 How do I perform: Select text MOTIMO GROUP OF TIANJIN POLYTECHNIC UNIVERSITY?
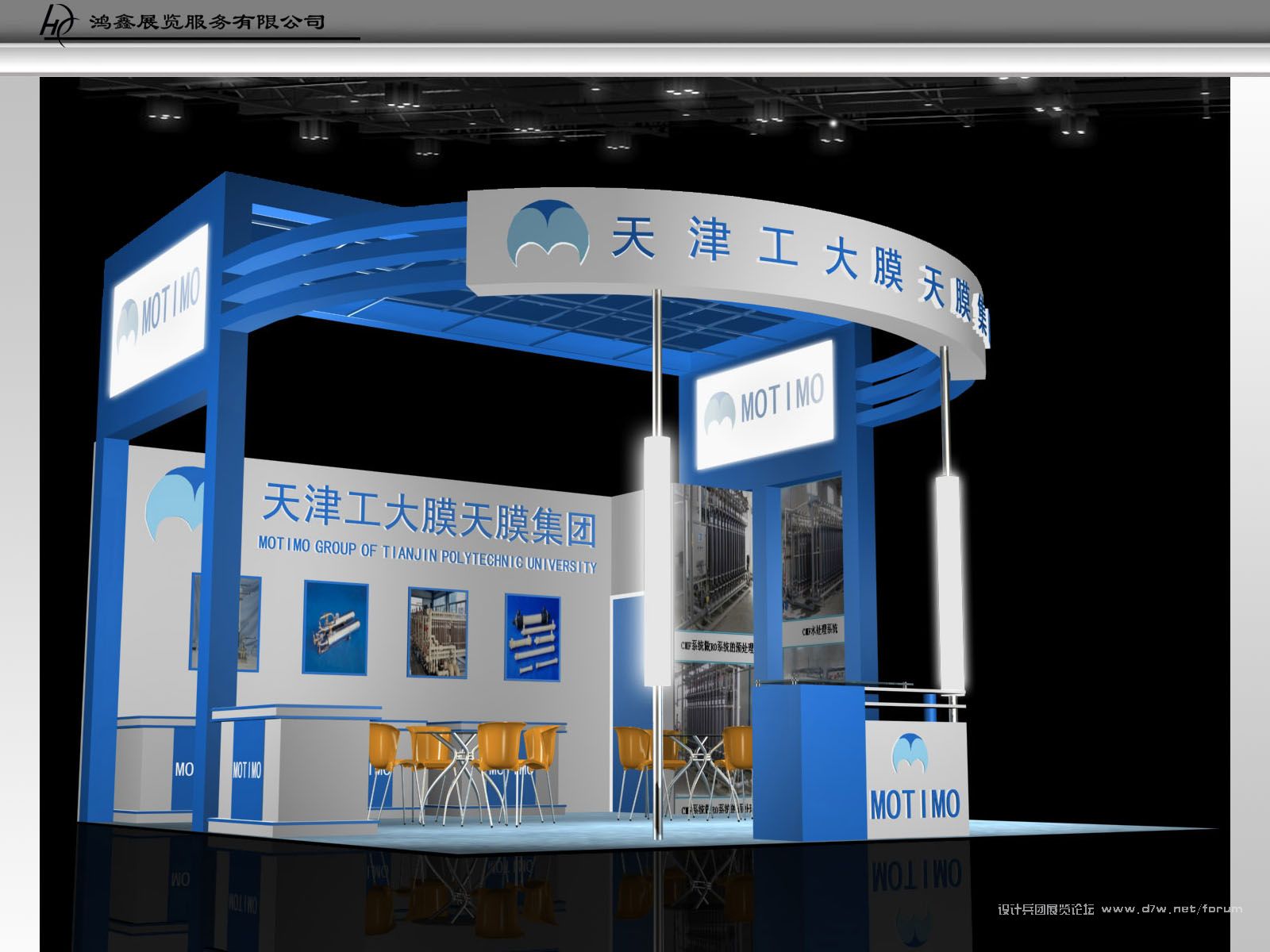[x=427, y=556]
